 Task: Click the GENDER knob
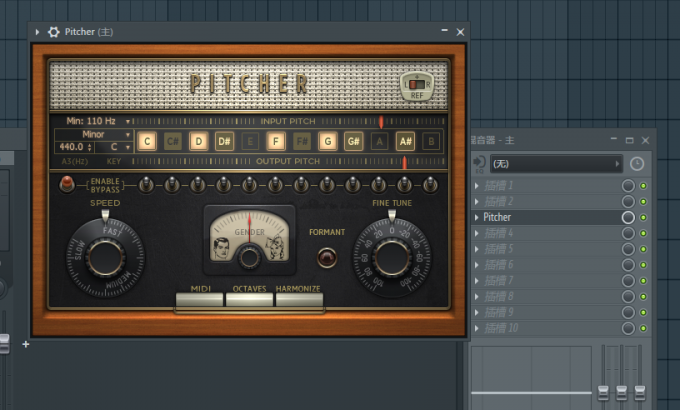click(249, 257)
